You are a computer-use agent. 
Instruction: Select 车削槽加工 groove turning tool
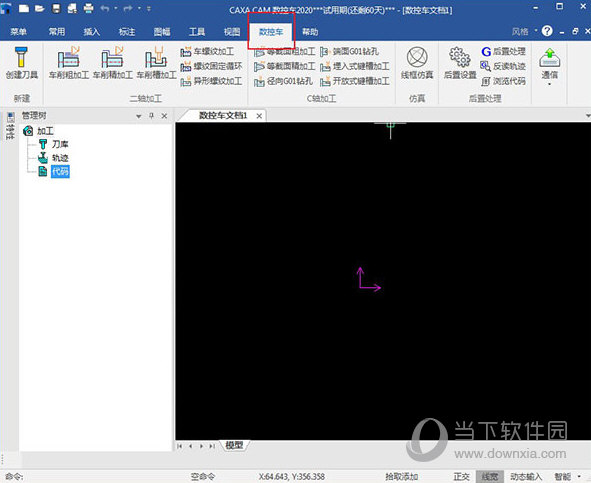[156, 63]
